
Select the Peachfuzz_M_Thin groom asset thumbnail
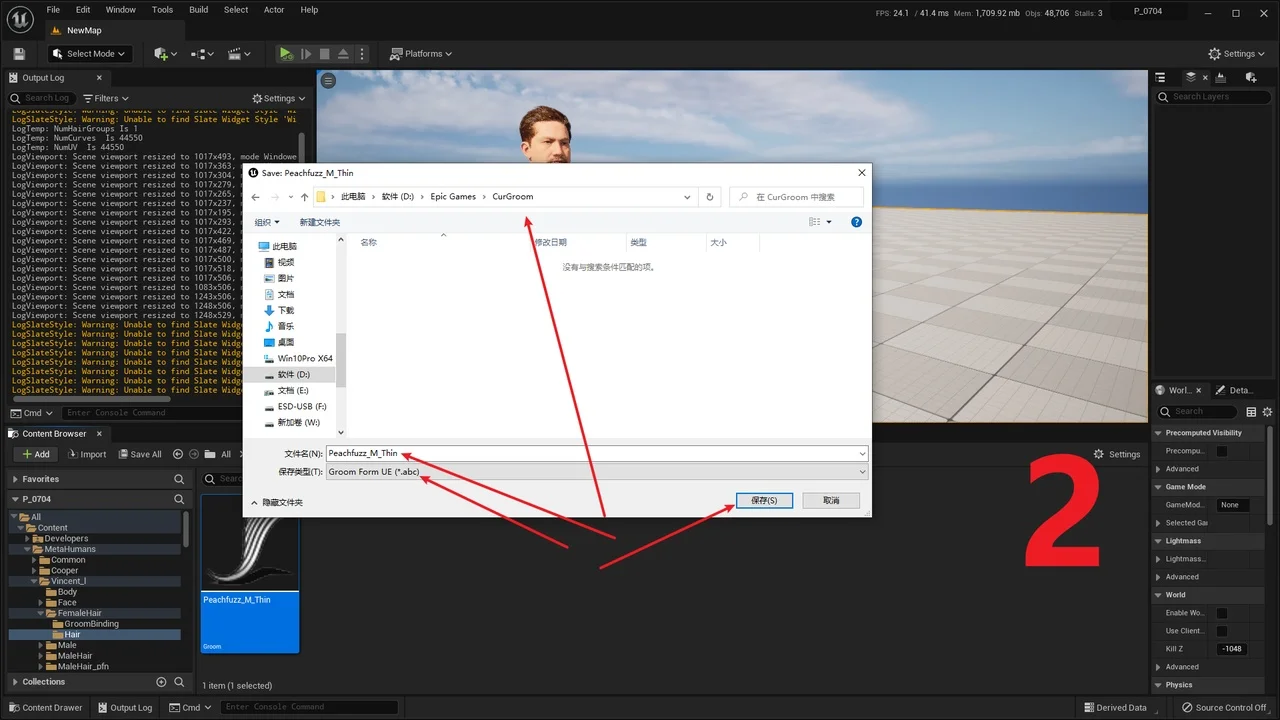pyautogui.click(x=250, y=573)
